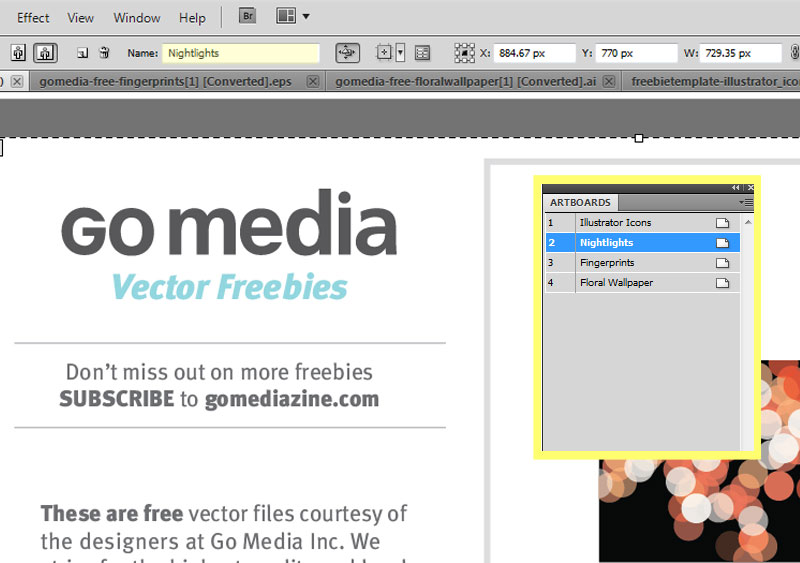This screenshot has width=800, height=563.
Task: Click the New Artboard icon
Action: (x=82, y=53)
